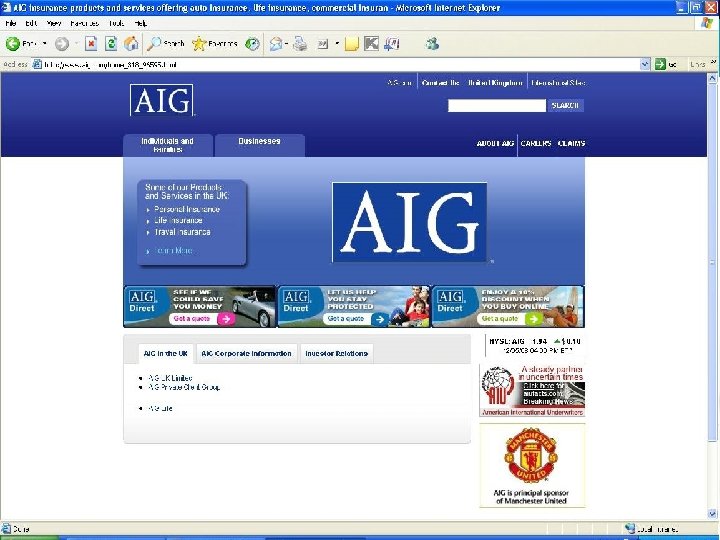The width and height of the screenshot is (720, 540).
Task: Select the Investor Relations tab
Action: click(x=337, y=354)
